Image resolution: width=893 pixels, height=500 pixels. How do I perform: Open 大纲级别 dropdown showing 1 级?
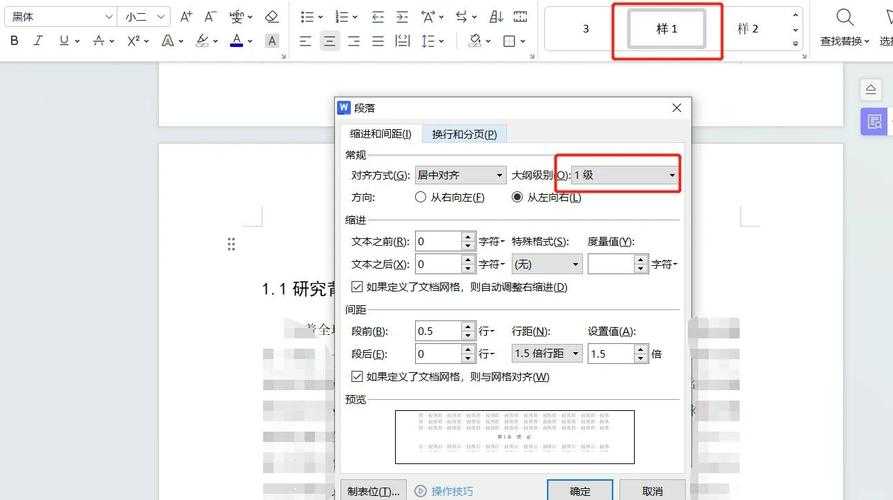coord(624,175)
